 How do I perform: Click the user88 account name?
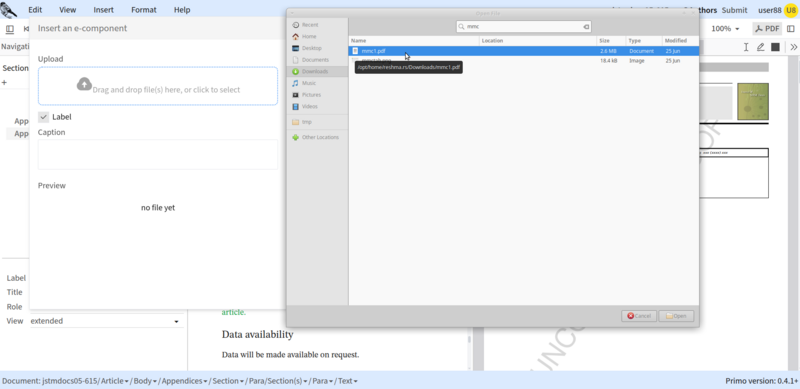[769, 10]
